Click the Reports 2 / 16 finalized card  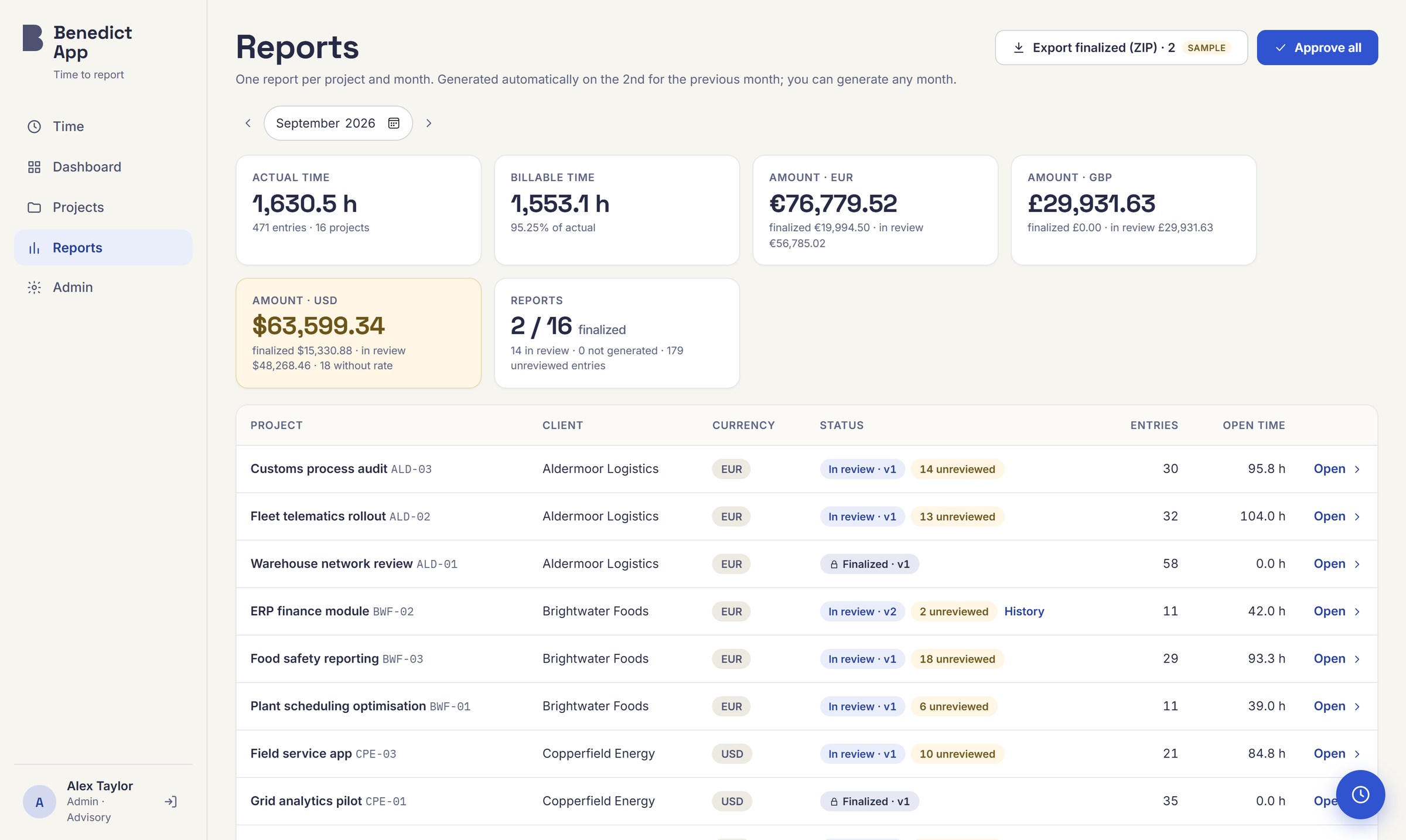pyautogui.click(x=617, y=333)
